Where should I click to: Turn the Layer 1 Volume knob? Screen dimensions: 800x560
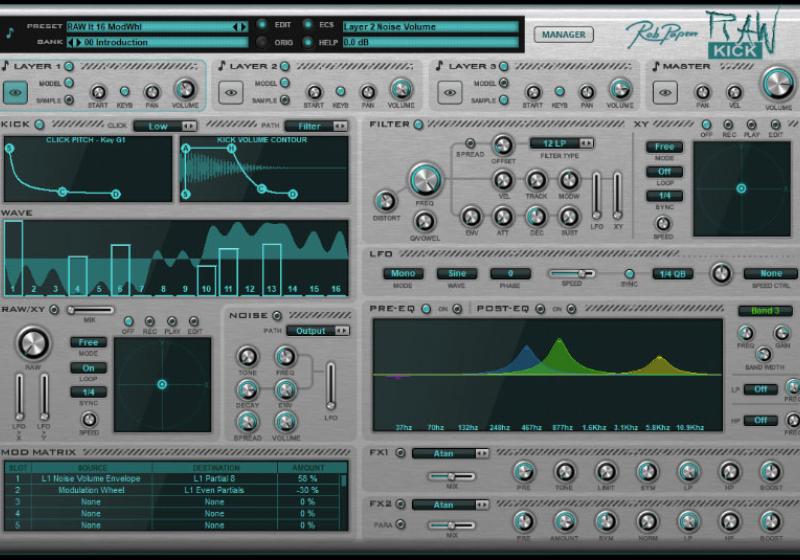click(x=185, y=89)
